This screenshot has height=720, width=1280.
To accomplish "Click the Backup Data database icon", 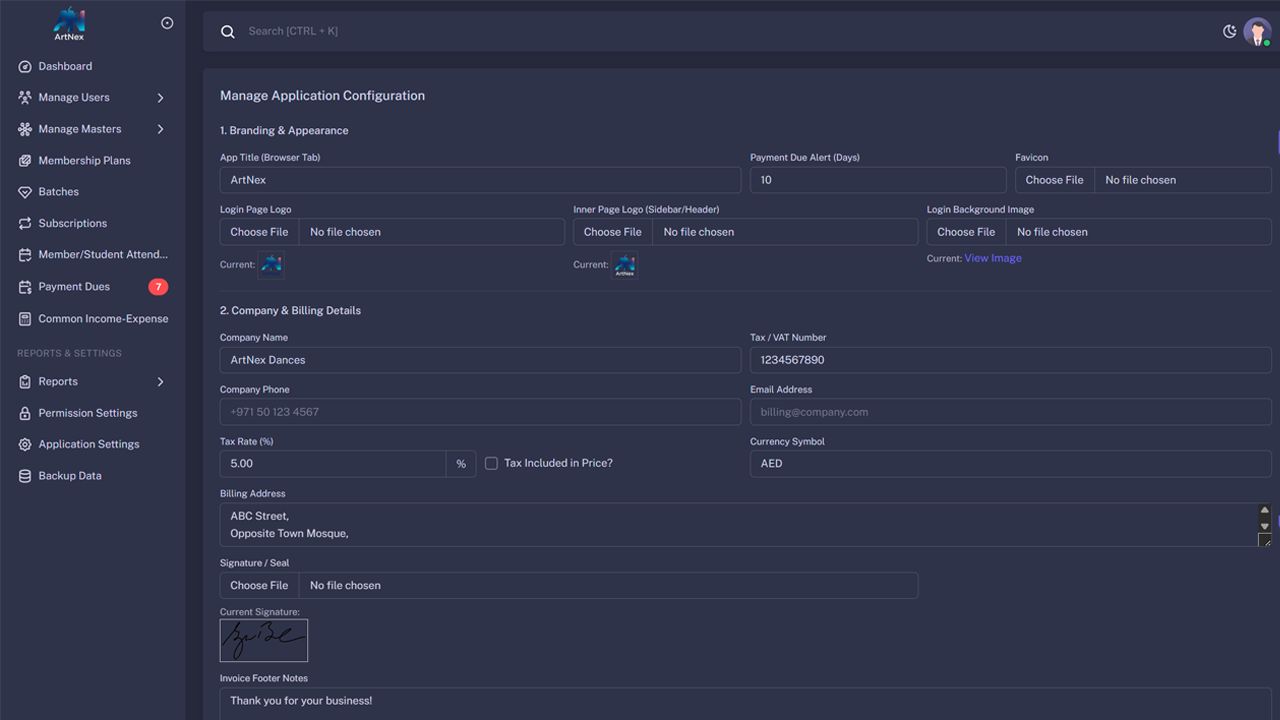I will tap(25, 476).
